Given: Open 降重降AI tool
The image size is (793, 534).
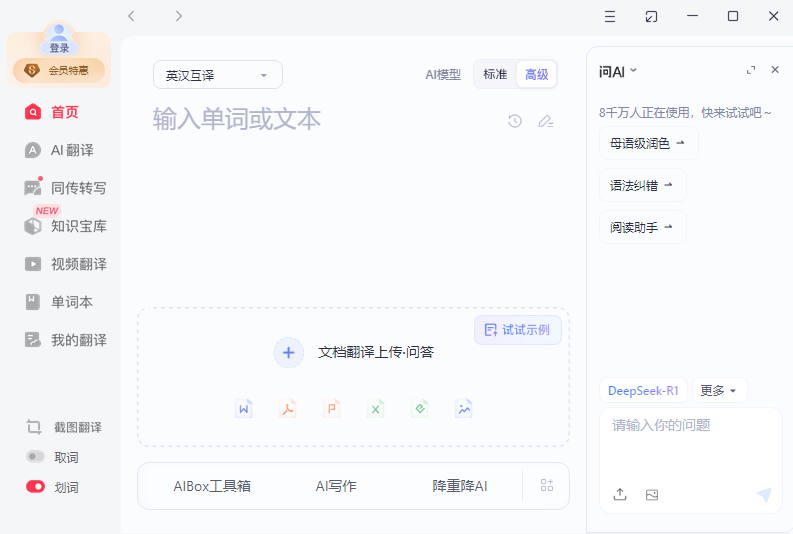Looking at the screenshot, I should point(460,486).
